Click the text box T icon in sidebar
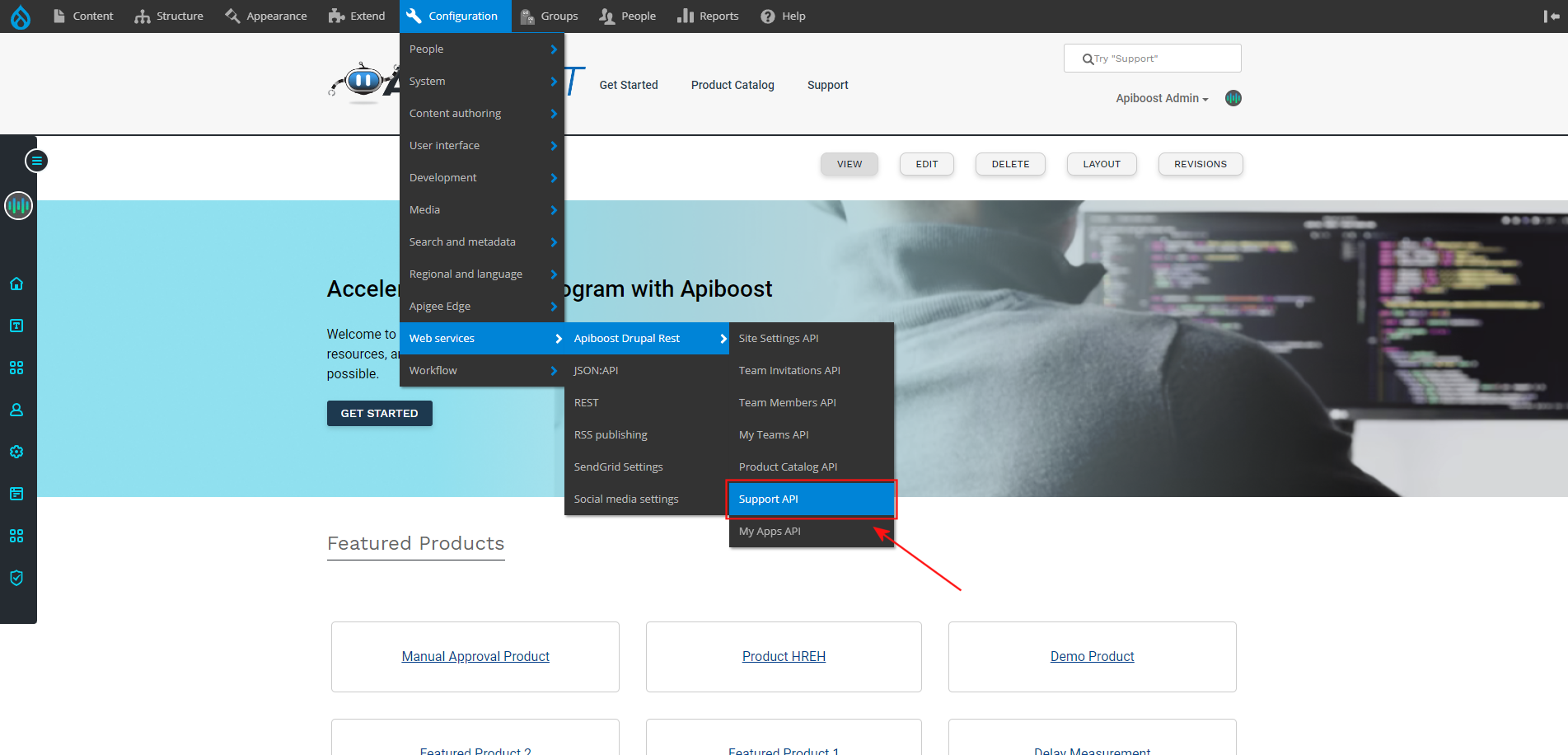This screenshot has height=755, width=1568. (16, 326)
